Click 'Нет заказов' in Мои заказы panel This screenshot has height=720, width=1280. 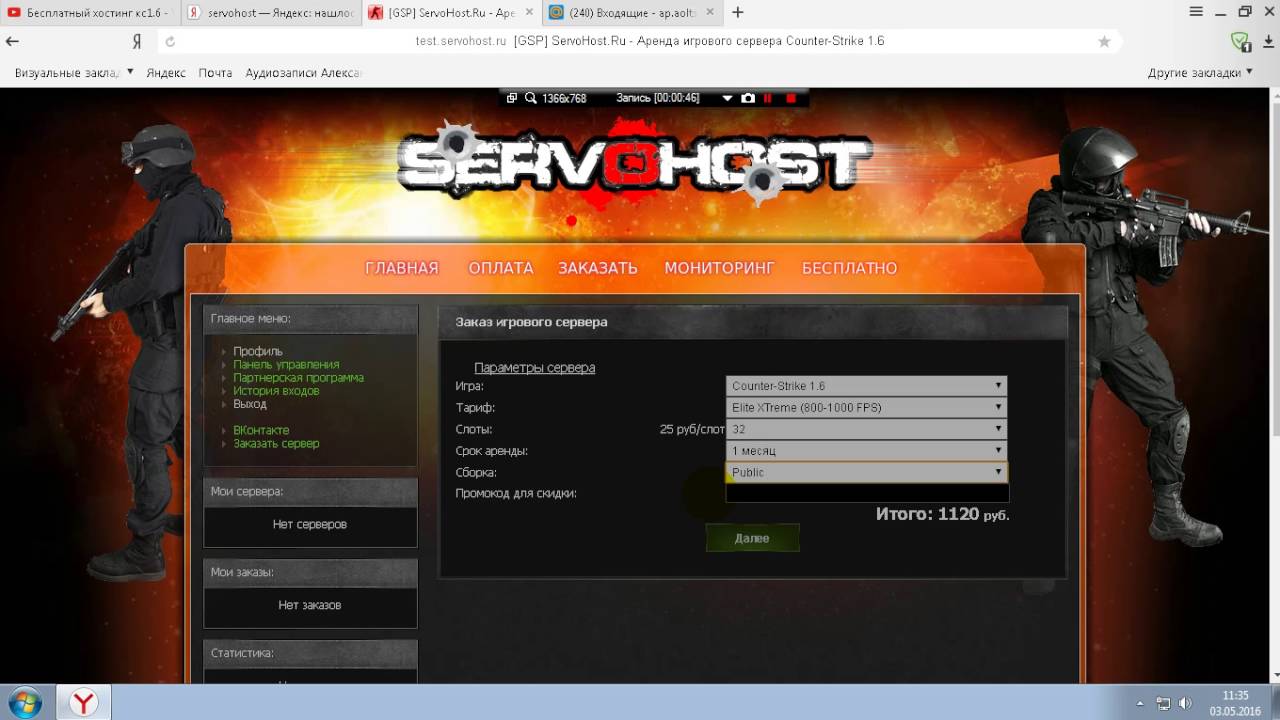[310, 605]
